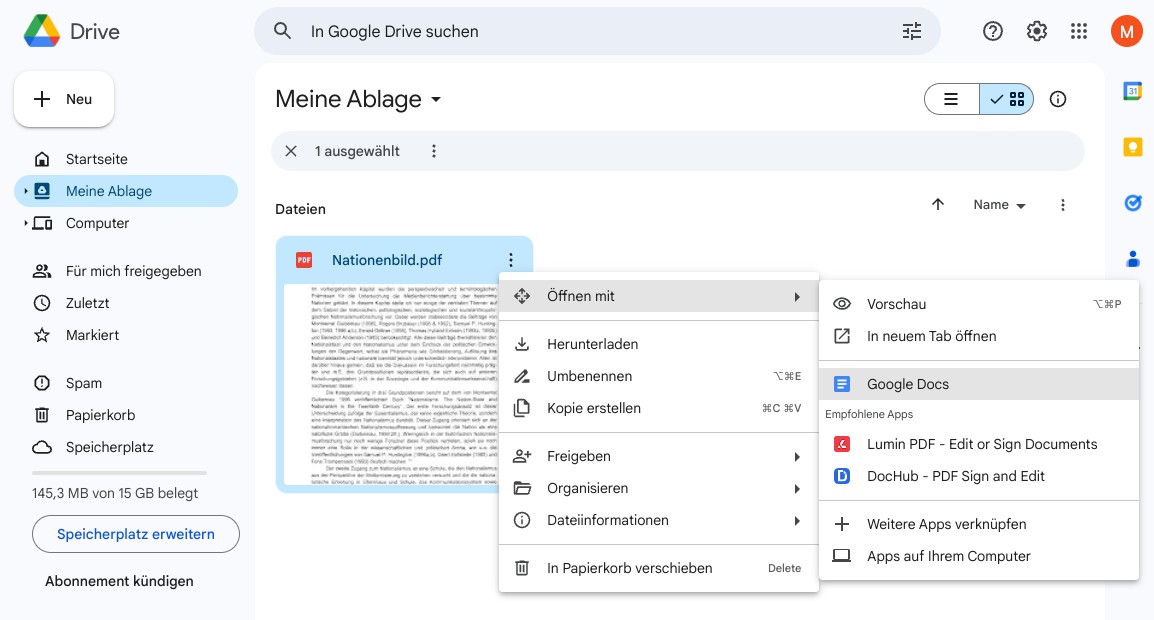Open Google Calendar side panel icon
Image resolution: width=1154 pixels, height=620 pixels.
[x=1132, y=91]
